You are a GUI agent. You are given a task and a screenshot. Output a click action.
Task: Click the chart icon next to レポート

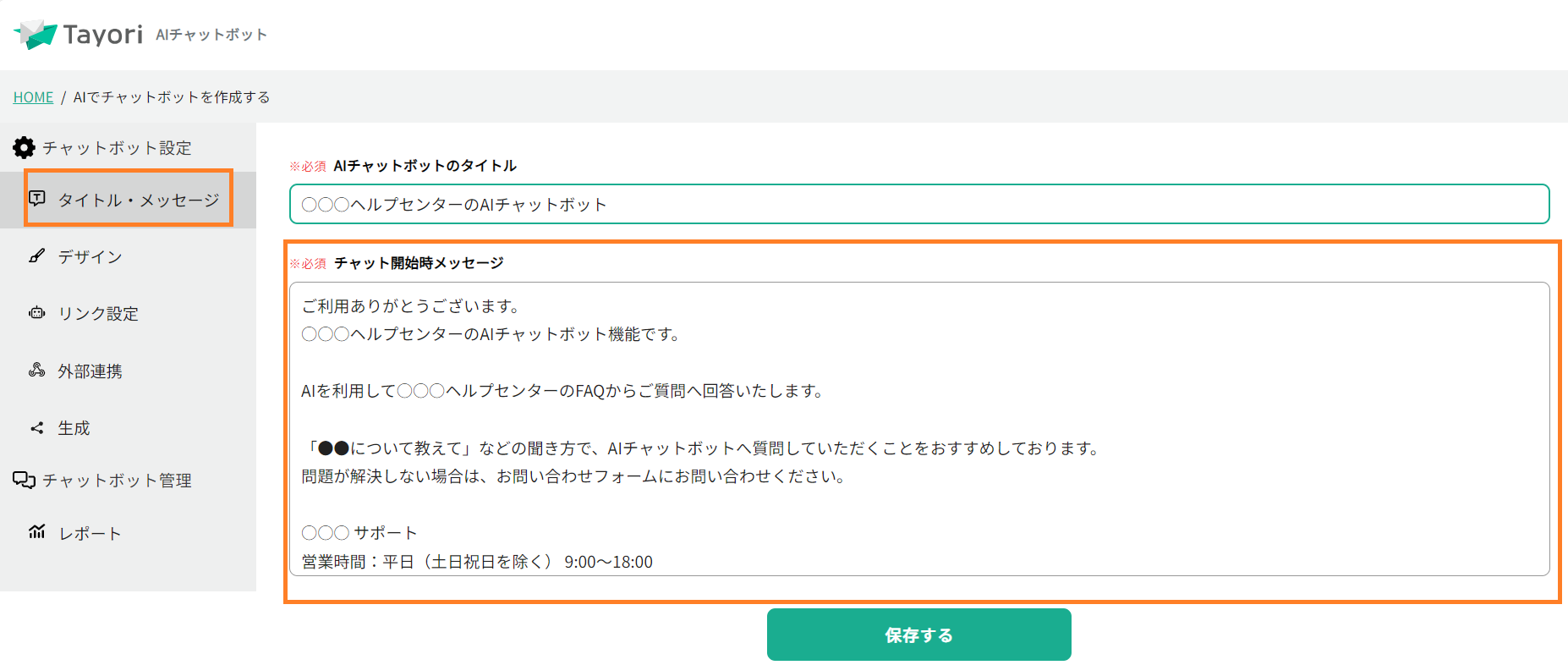[x=37, y=532]
